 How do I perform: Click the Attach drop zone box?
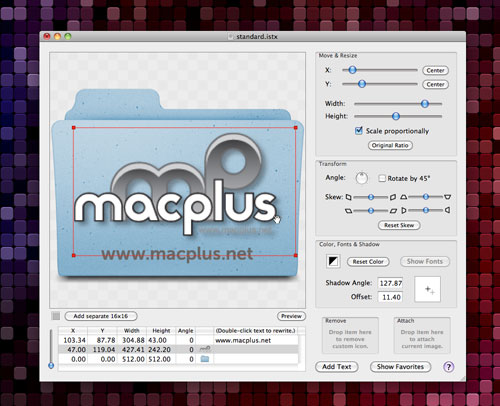tap(422, 335)
